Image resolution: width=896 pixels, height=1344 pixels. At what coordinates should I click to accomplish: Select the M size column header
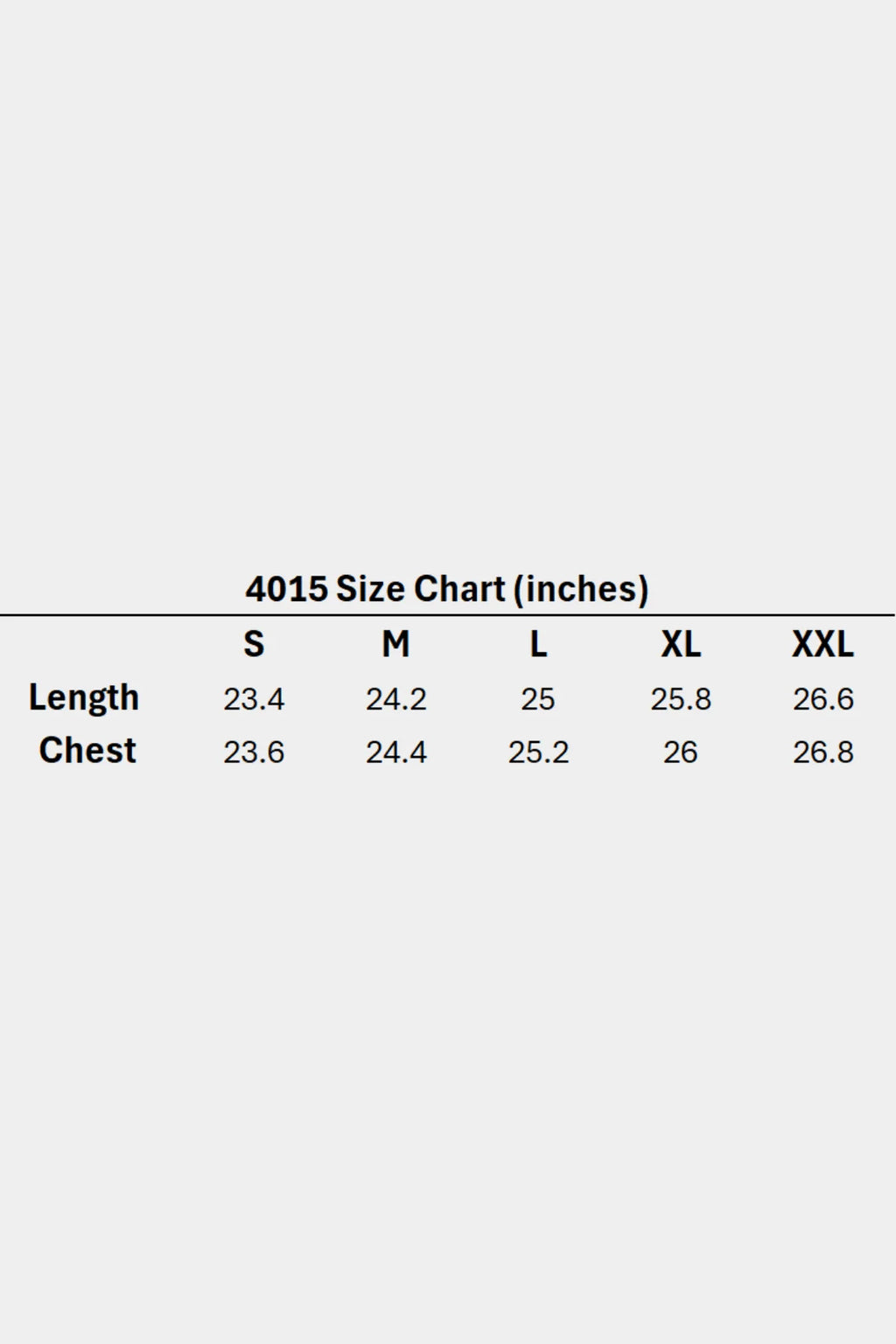tap(395, 645)
